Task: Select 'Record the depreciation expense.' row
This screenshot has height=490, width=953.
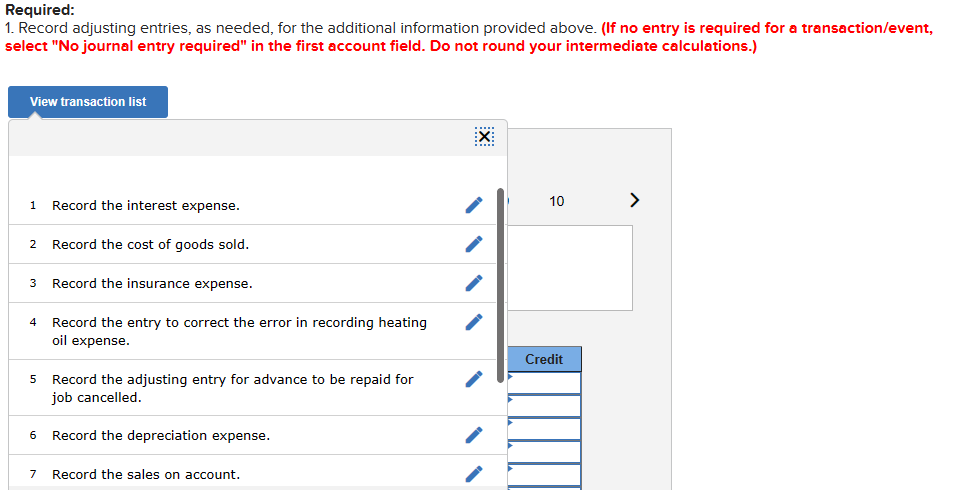Action: click(253, 435)
